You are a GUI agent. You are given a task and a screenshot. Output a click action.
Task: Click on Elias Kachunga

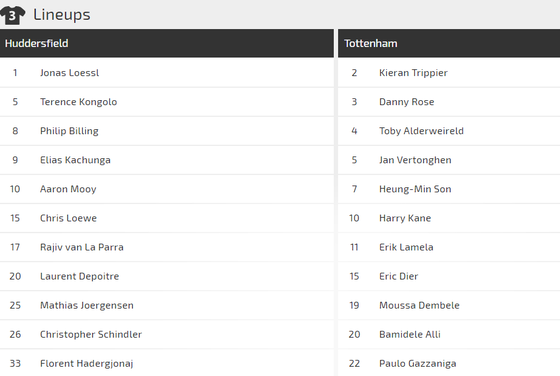click(x=75, y=160)
